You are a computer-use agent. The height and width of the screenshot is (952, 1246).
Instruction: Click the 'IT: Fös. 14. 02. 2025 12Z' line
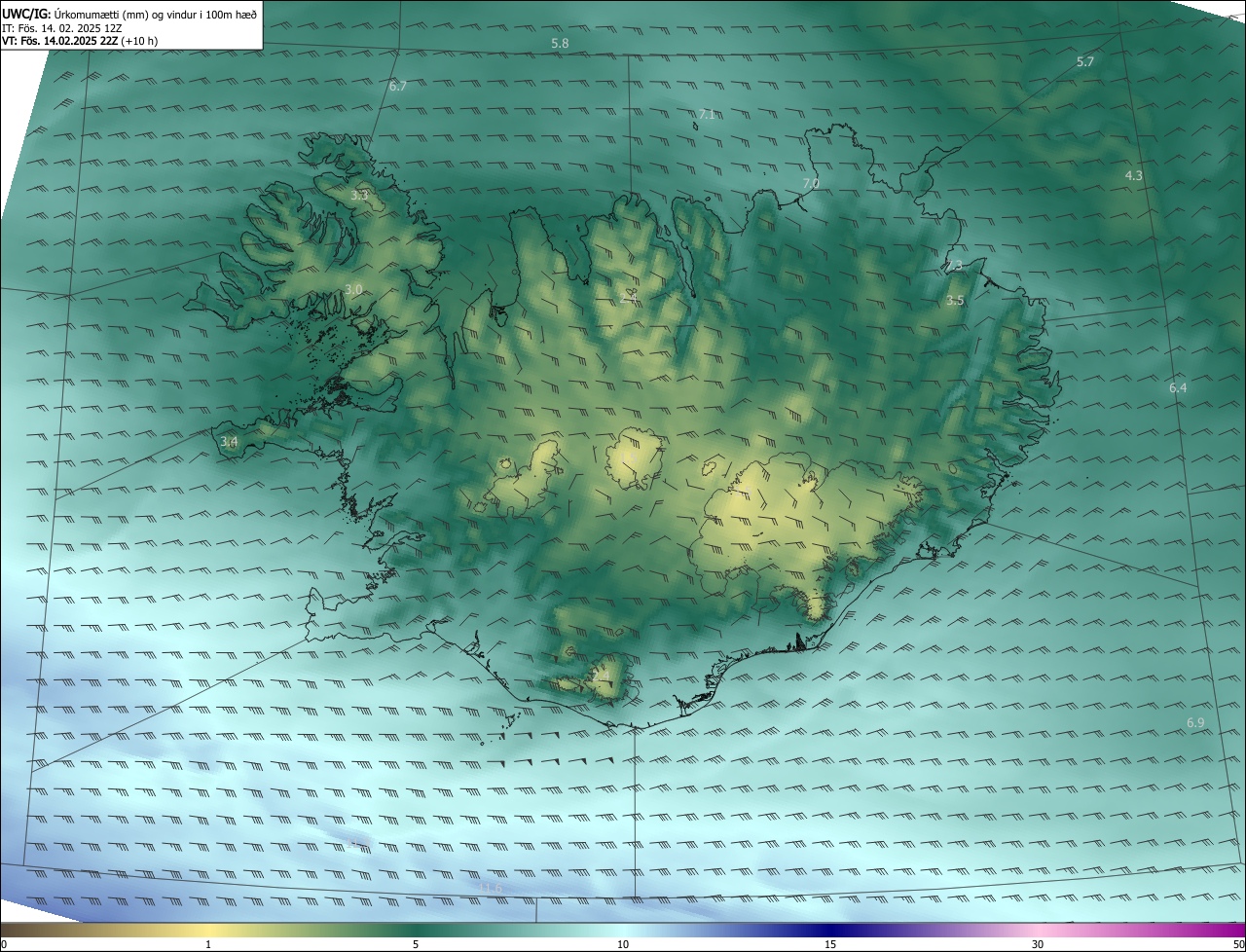pos(61,28)
